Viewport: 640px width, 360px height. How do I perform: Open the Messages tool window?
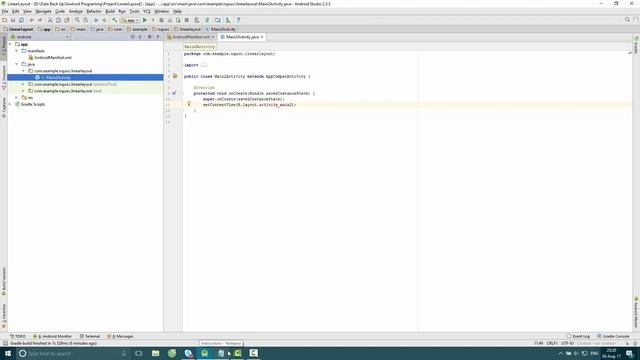[x=120, y=336]
